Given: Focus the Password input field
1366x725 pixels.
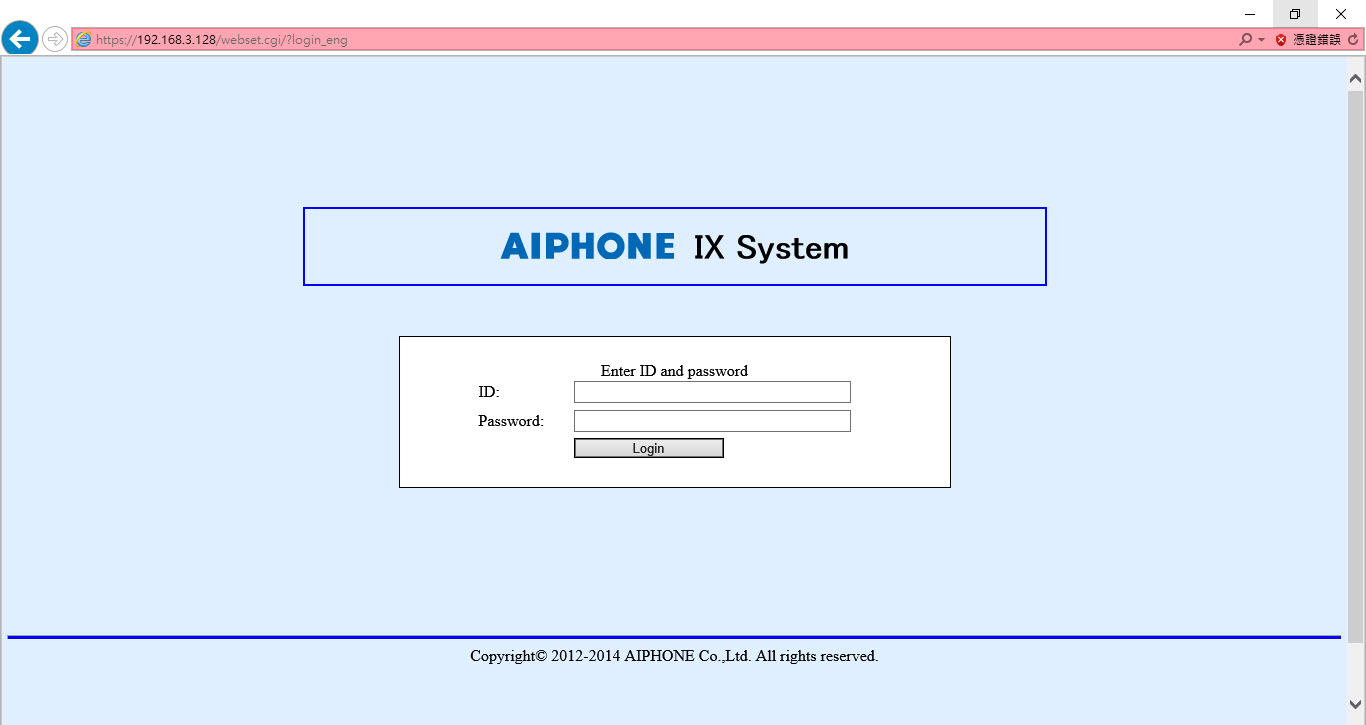Looking at the screenshot, I should (712, 421).
